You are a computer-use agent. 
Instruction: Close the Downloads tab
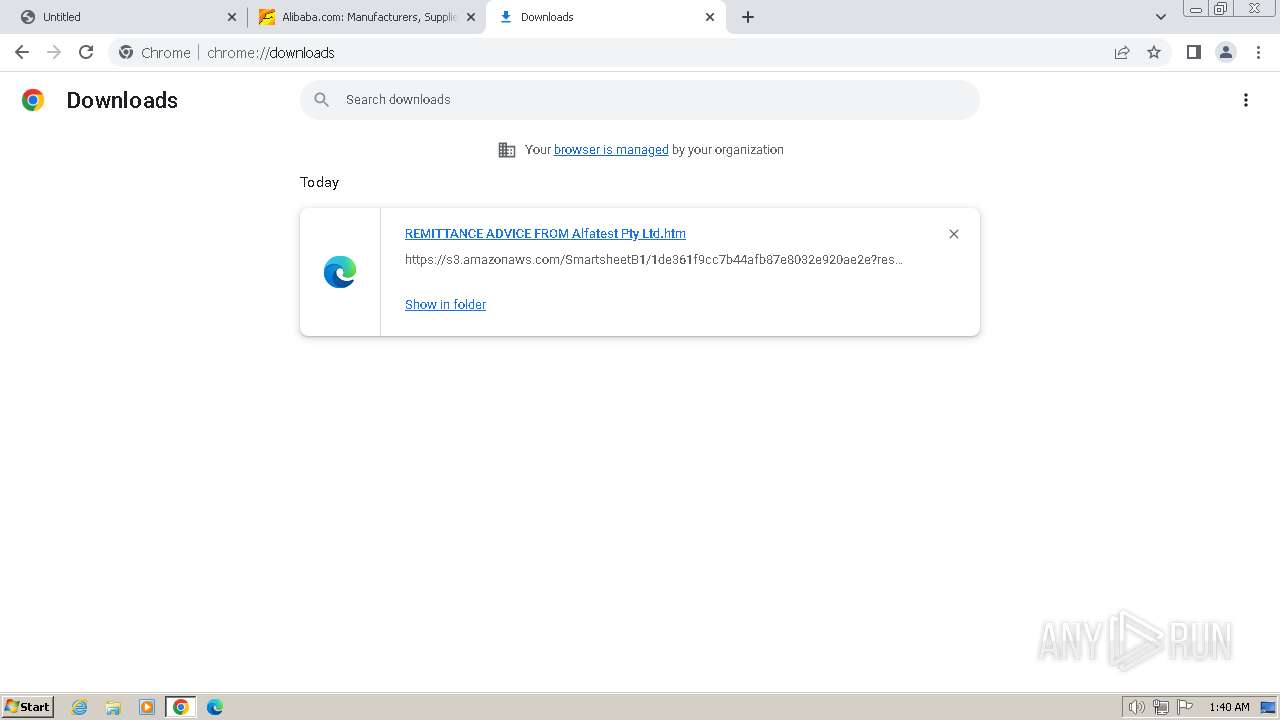click(710, 17)
